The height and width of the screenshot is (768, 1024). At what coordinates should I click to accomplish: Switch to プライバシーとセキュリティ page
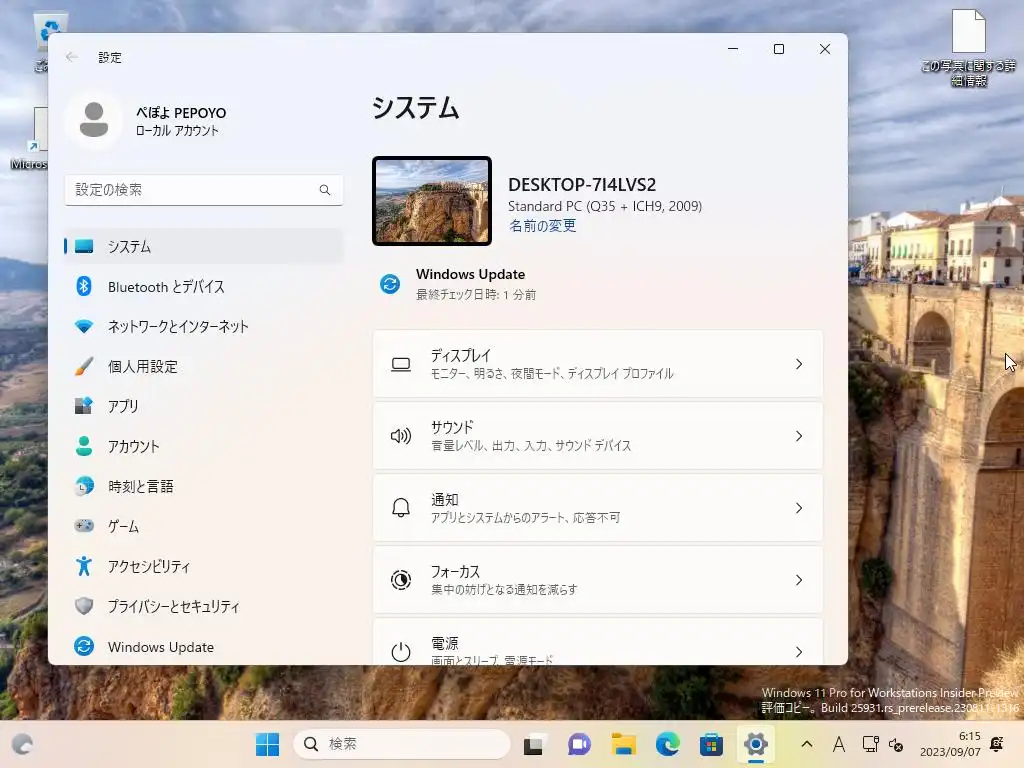(x=203, y=606)
